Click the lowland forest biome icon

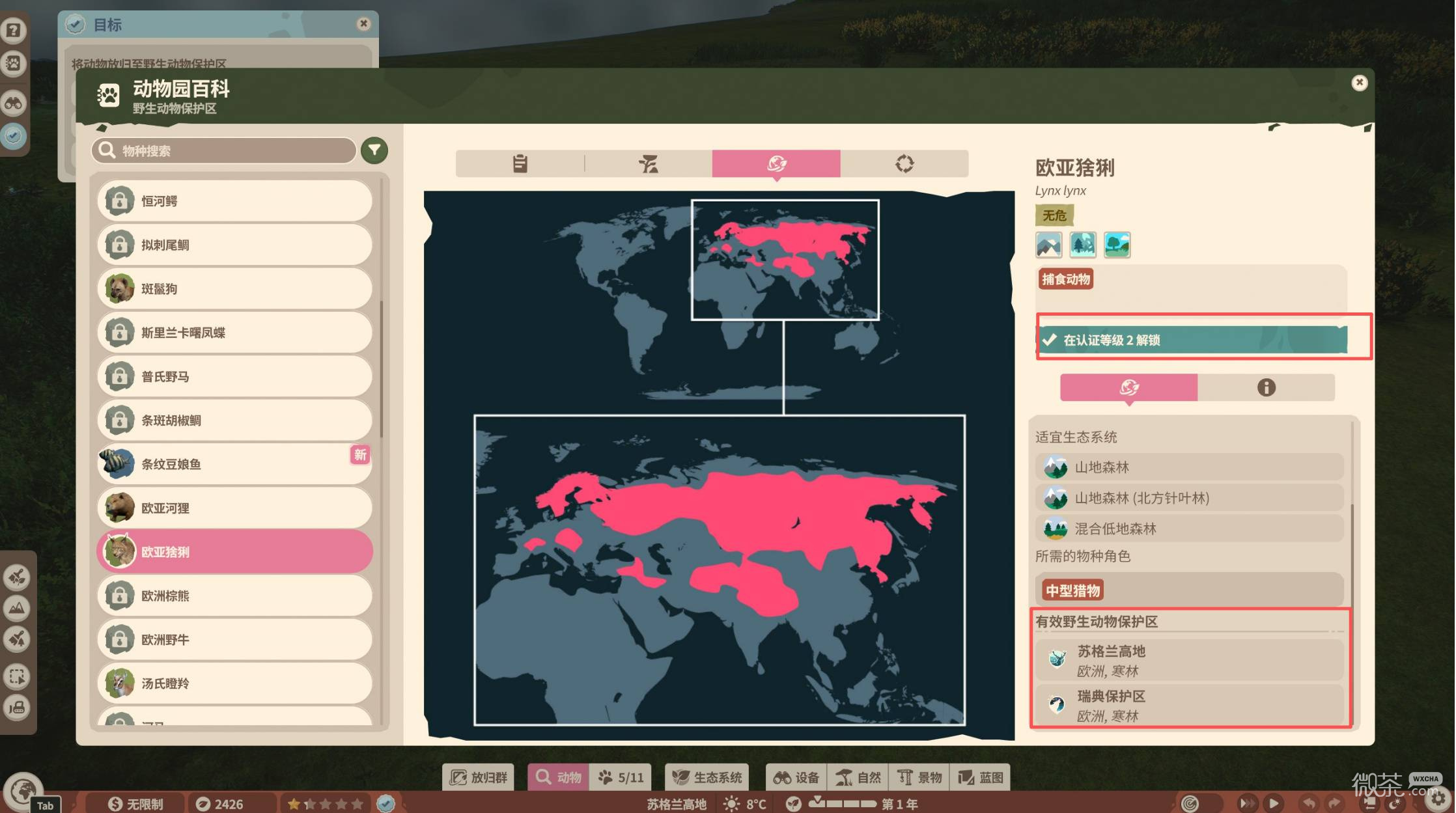tap(1117, 245)
